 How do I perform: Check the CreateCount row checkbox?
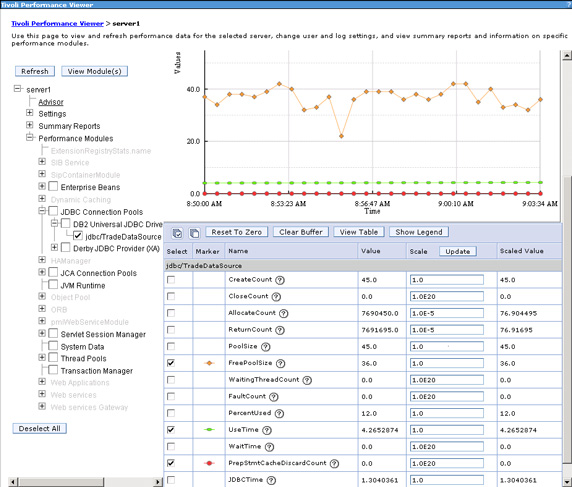tap(171, 280)
